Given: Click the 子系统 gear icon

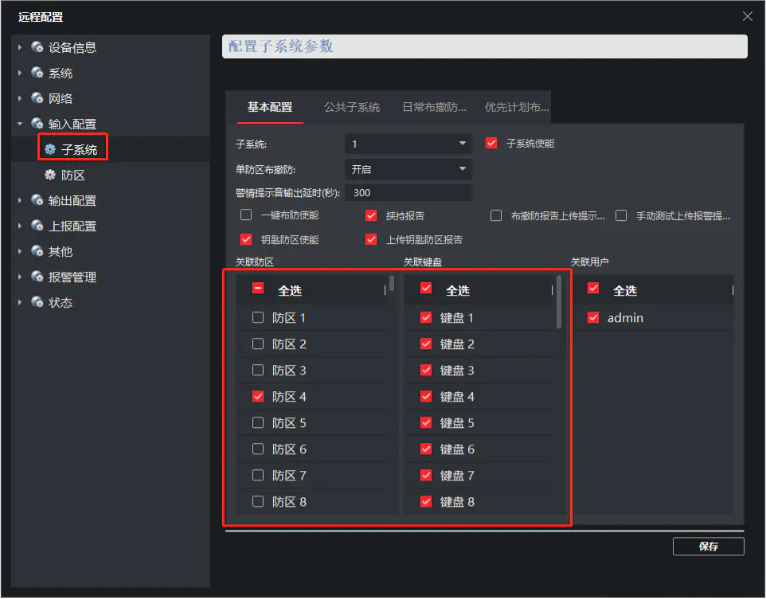Looking at the screenshot, I should pos(49,150).
